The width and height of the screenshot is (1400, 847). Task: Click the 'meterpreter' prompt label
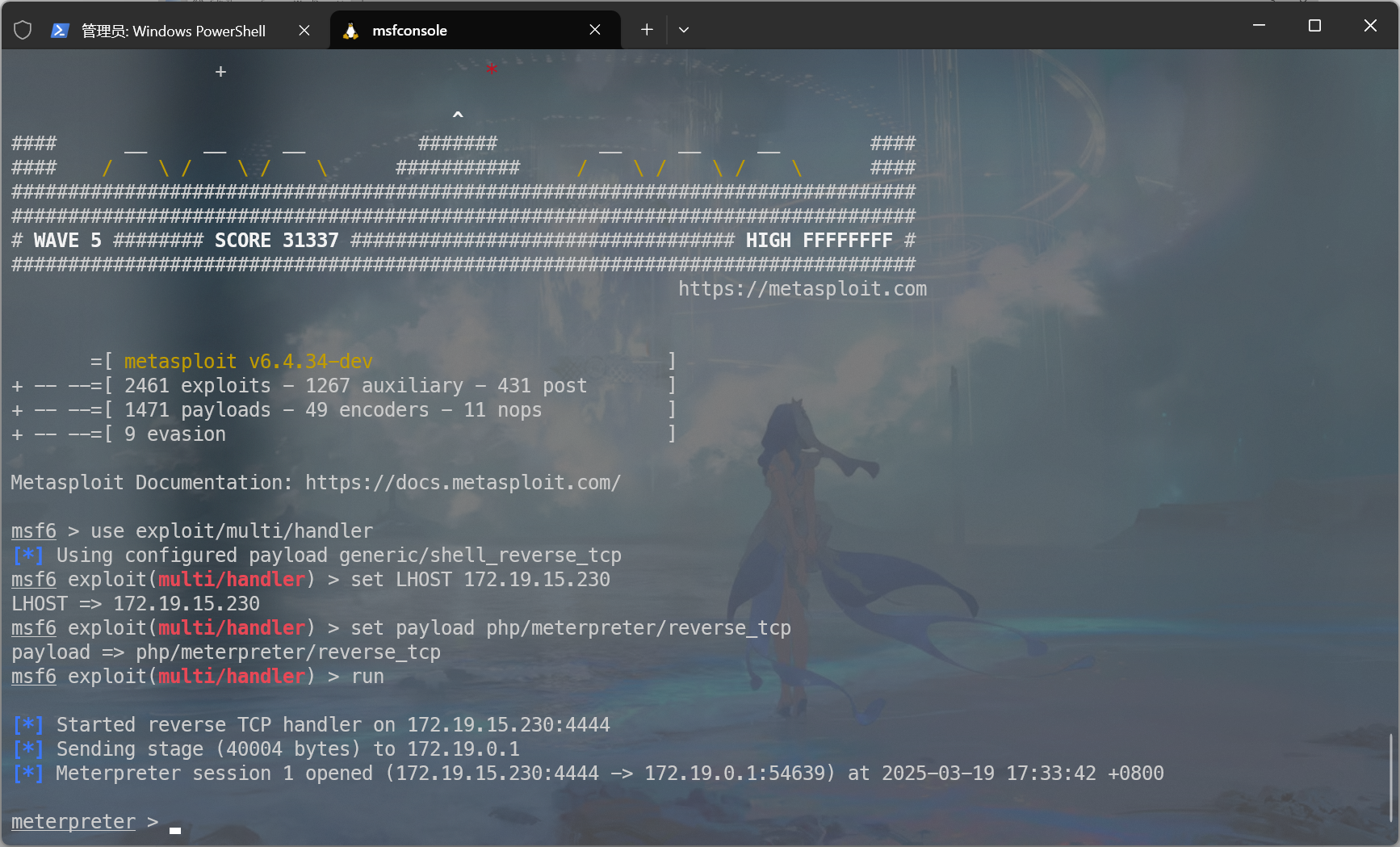(73, 822)
